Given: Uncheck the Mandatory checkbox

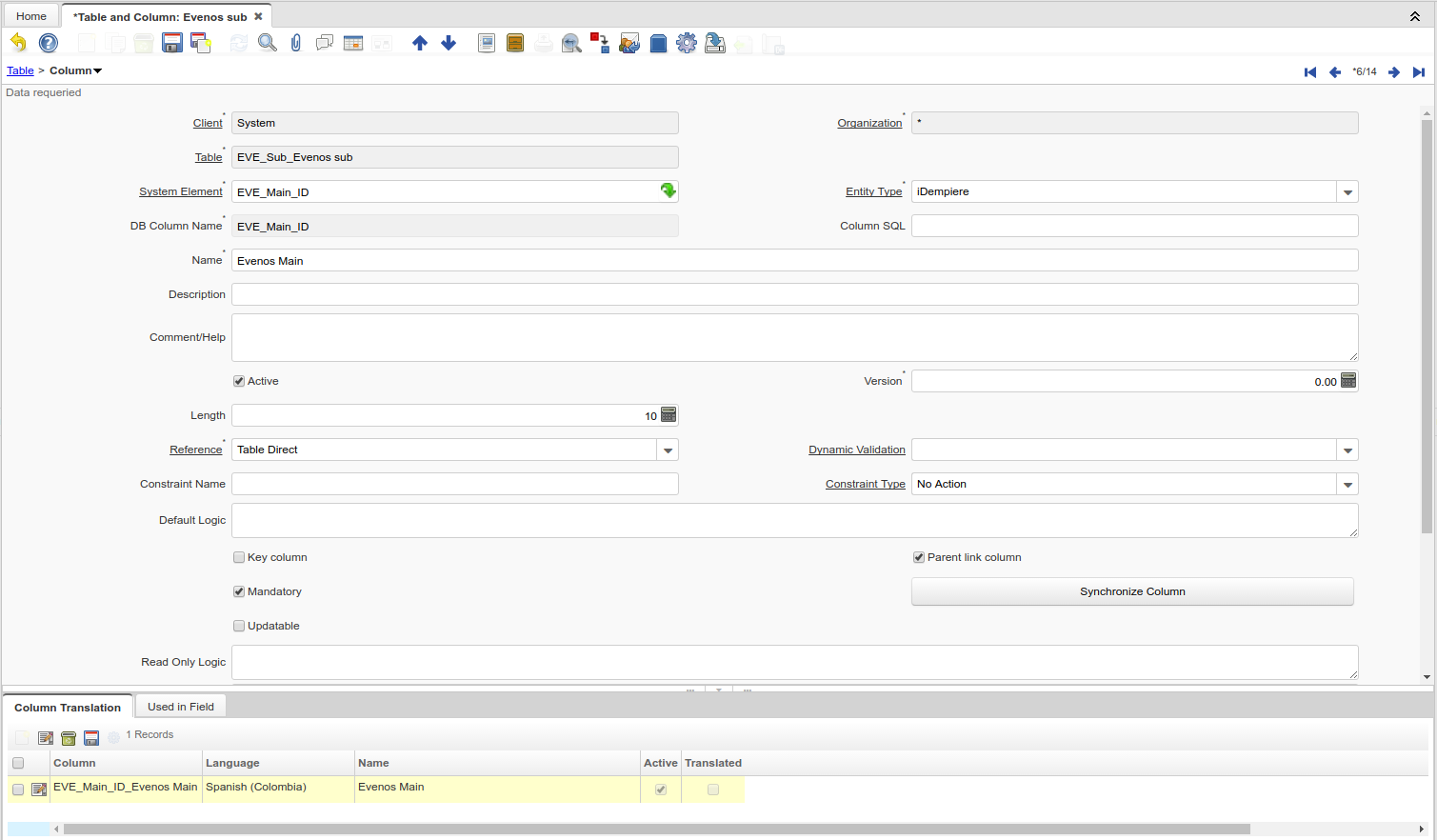Looking at the screenshot, I should click(239, 591).
